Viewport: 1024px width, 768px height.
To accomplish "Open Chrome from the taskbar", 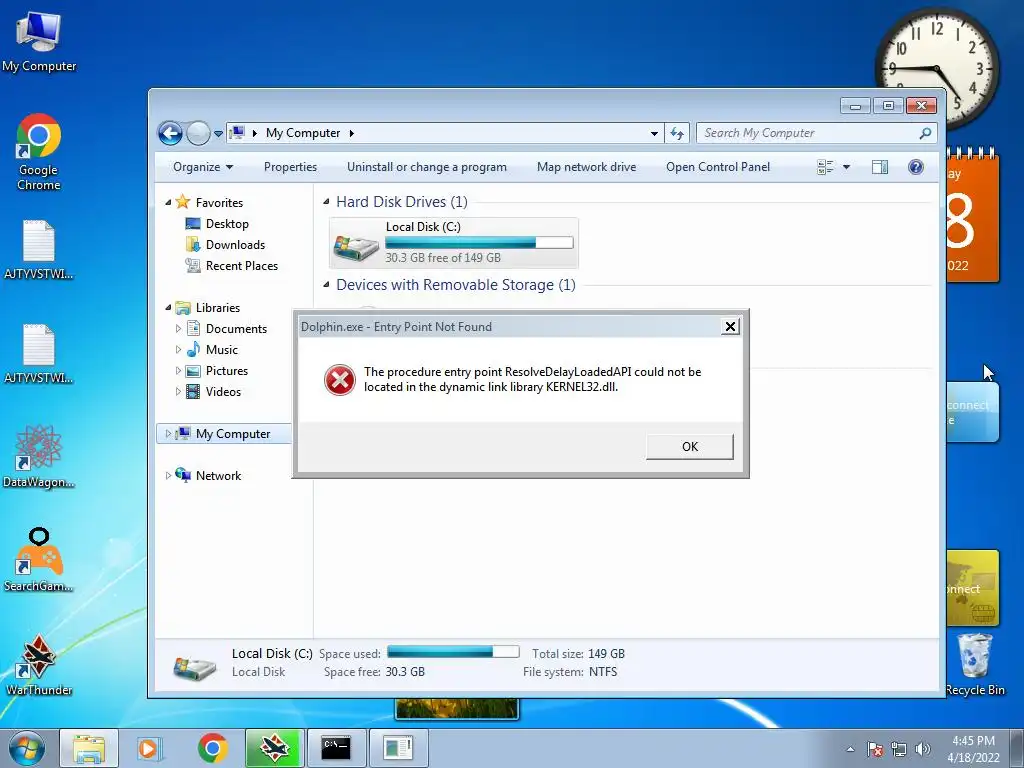I will pyautogui.click(x=212, y=748).
